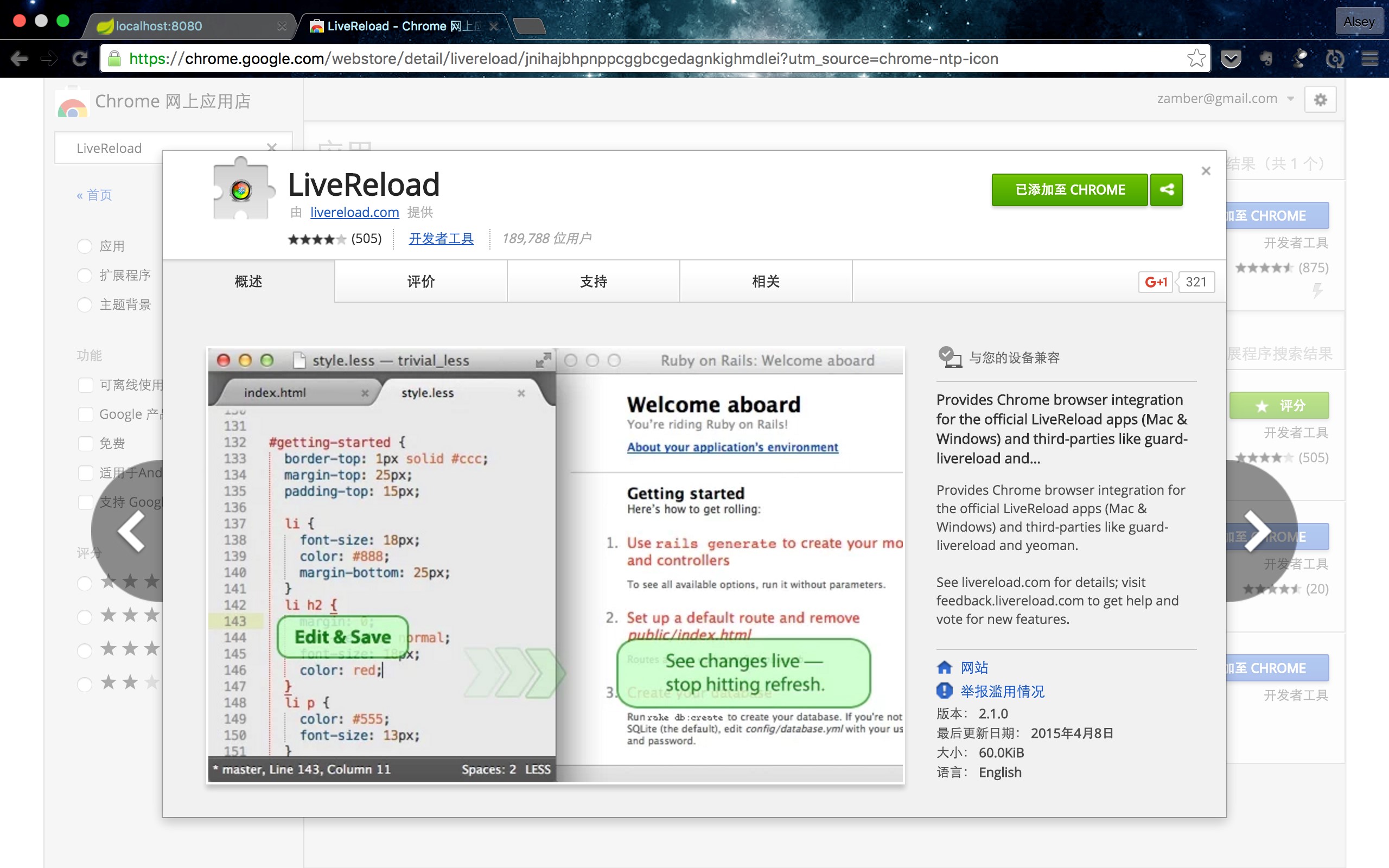Open the web store settings gear
Viewport: 1389px width, 868px height.
point(1320,100)
